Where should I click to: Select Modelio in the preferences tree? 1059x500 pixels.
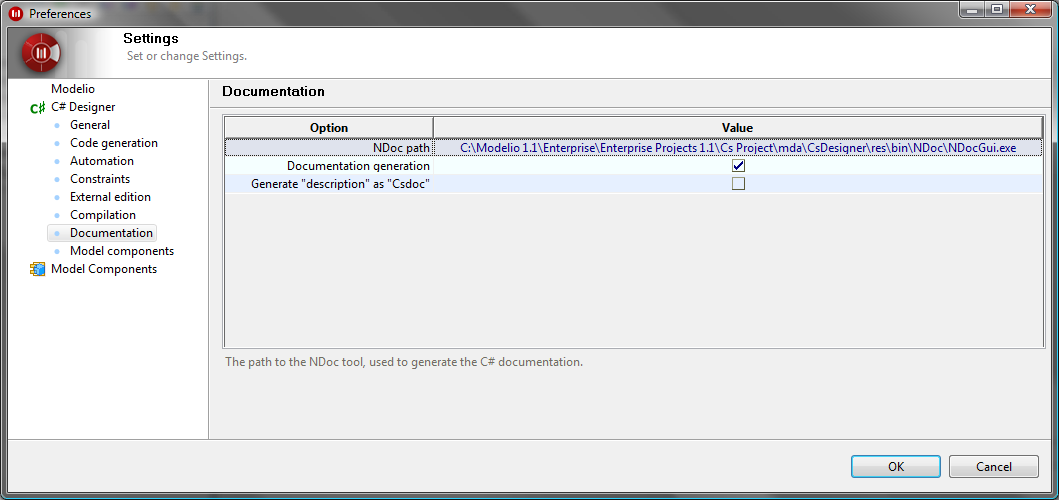coord(73,89)
